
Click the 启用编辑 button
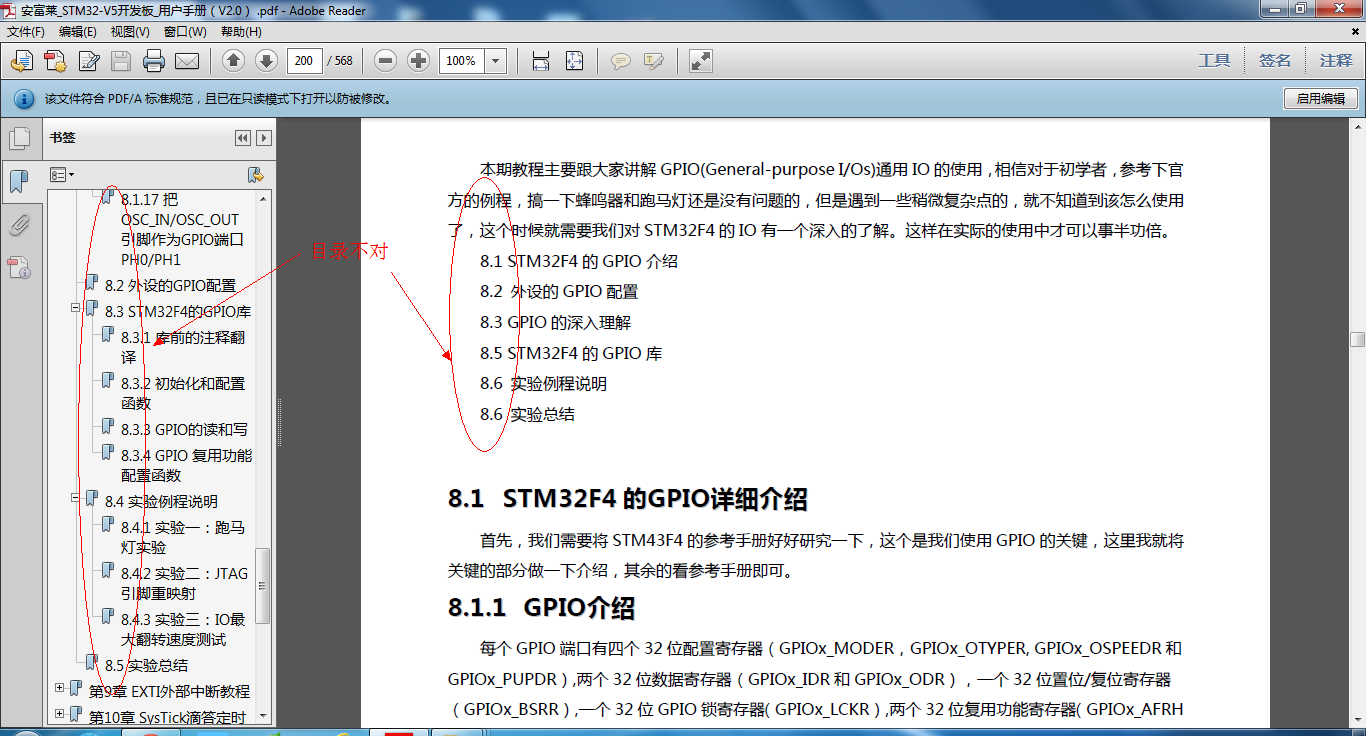click(1321, 99)
